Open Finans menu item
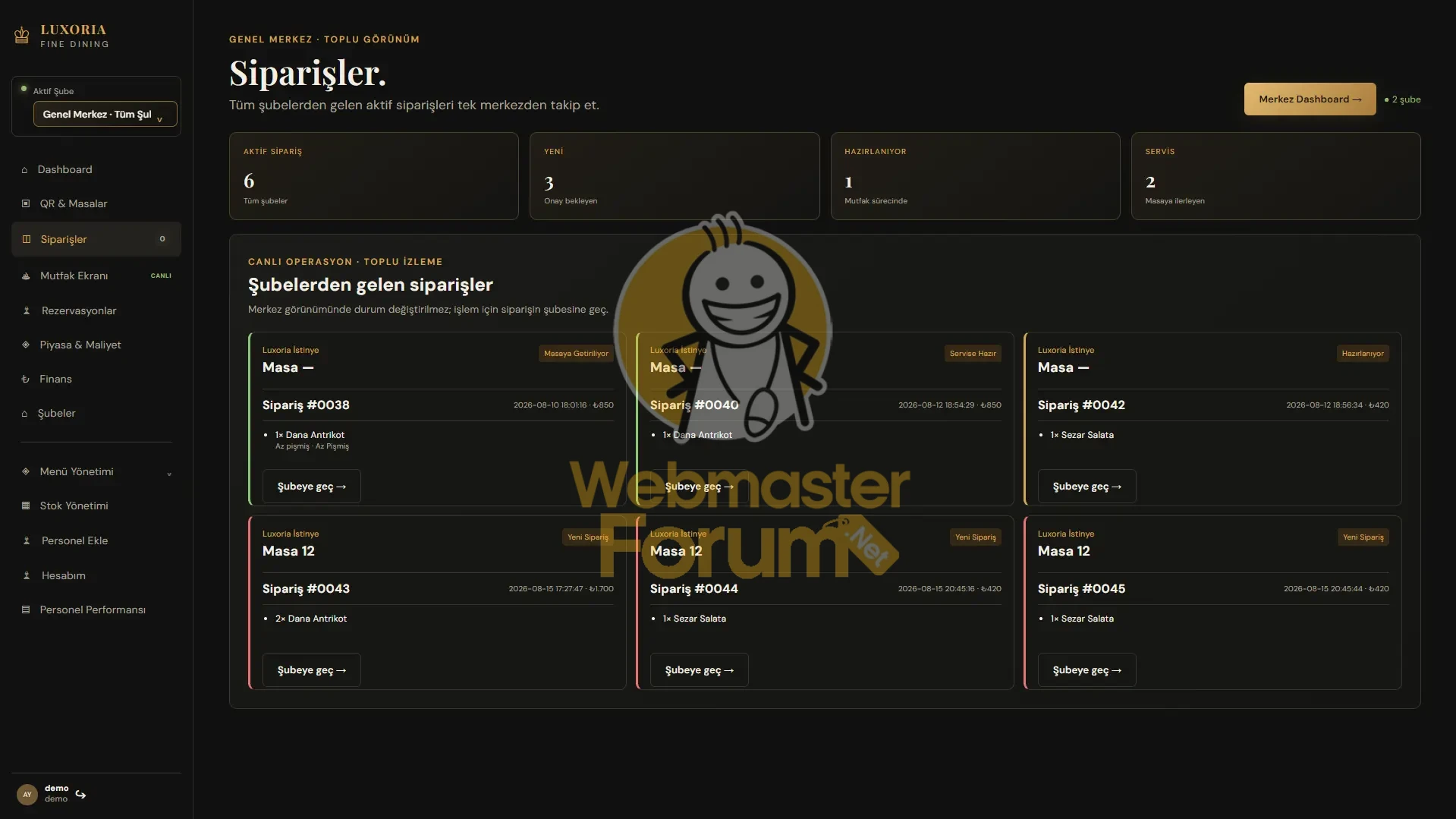1456x819 pixels. tap(96, 379)
